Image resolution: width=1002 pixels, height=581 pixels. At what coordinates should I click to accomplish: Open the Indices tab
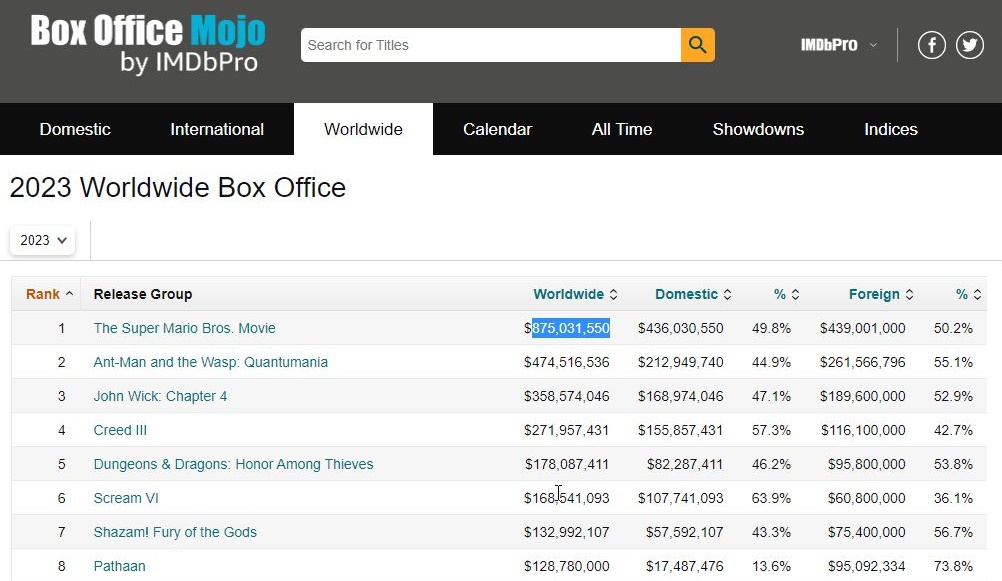(891, 129)
